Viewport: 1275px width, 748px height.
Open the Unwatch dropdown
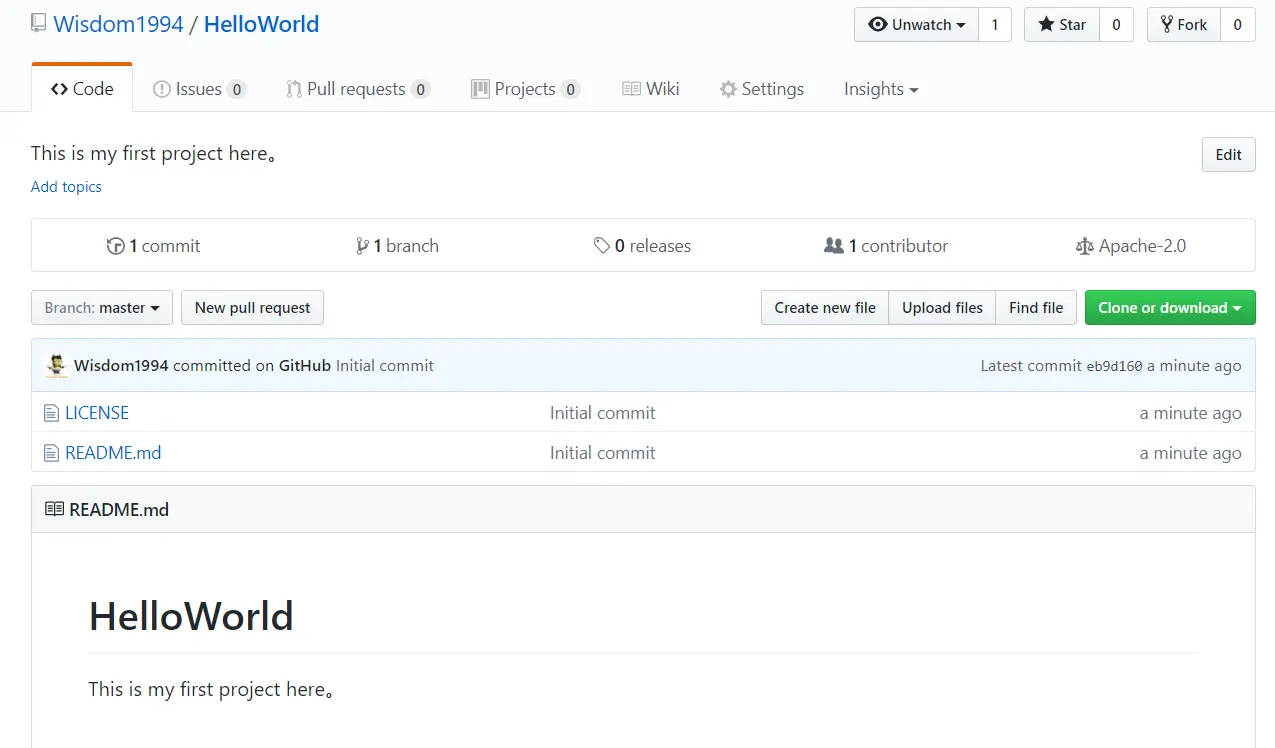[x=916, y=25]
